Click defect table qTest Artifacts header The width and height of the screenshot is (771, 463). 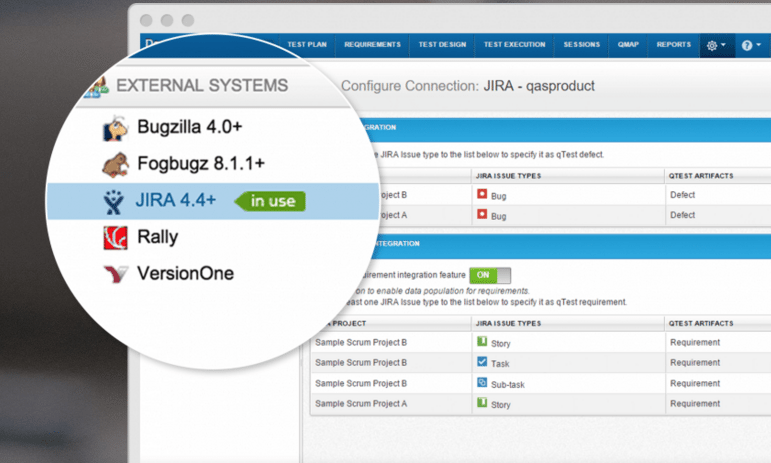(x=701, y=176)
